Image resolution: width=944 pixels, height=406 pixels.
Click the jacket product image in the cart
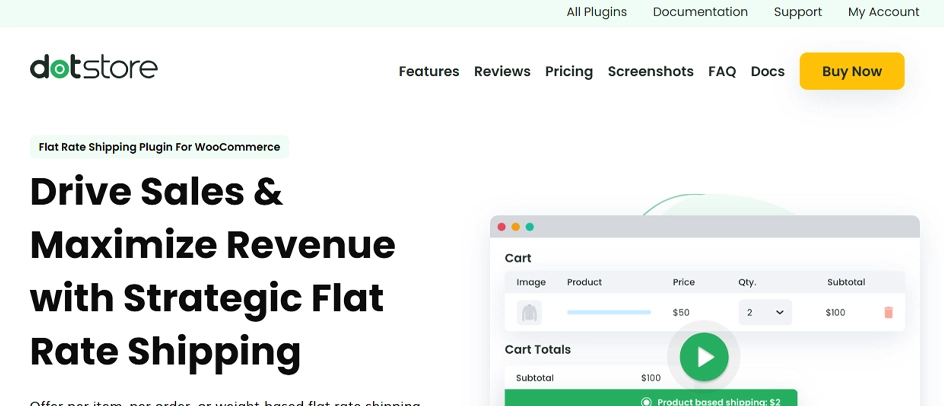coord(529,312)
